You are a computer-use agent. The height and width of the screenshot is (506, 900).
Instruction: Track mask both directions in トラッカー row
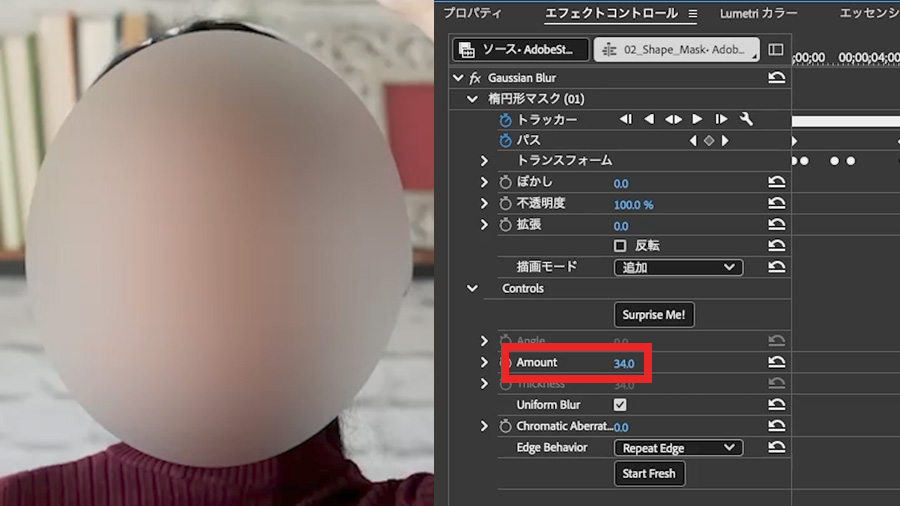[x=673, y=119]
